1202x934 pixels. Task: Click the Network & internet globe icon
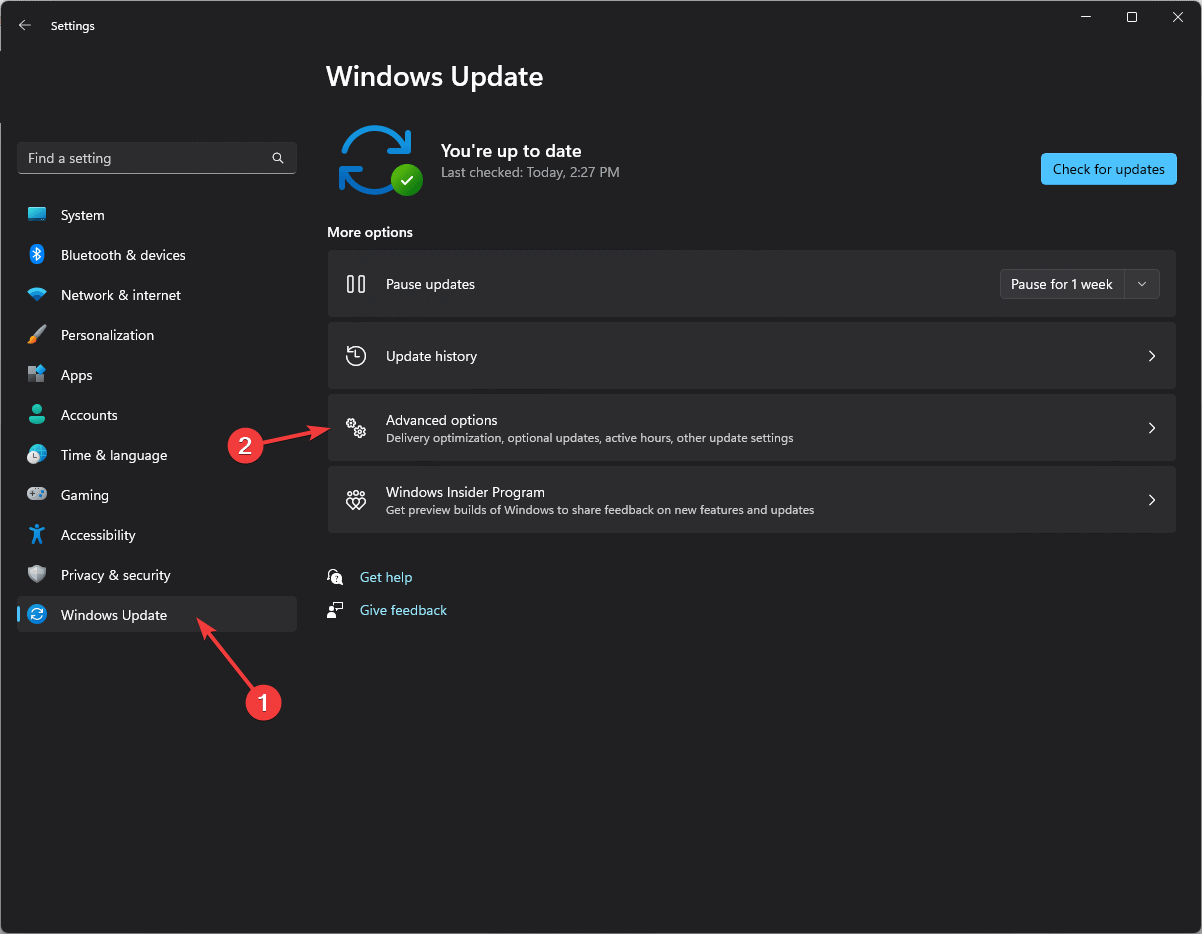(x=36, y=294)
